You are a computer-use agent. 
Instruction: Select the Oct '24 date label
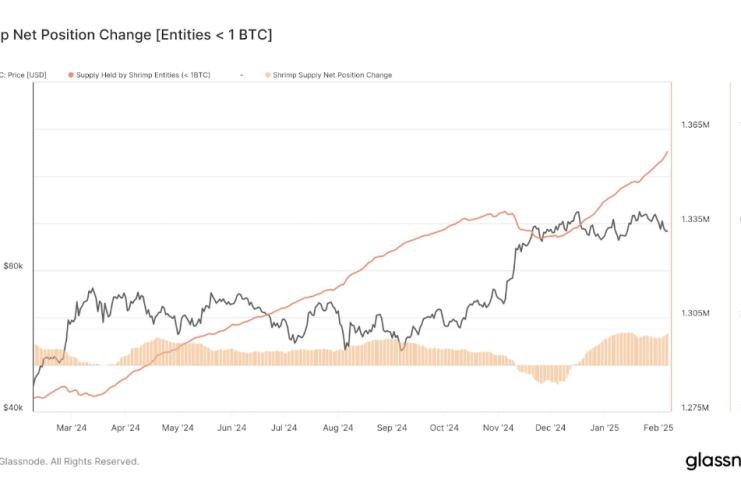coord(443,428)
